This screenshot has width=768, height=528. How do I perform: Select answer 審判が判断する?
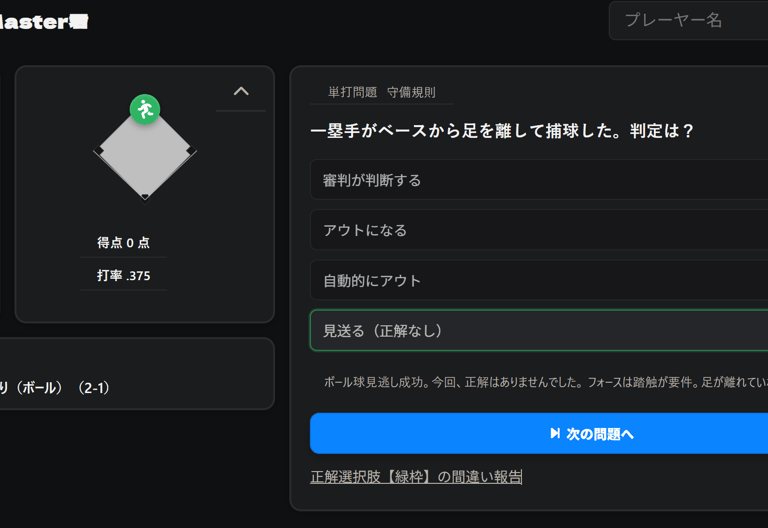pos(540,180)
